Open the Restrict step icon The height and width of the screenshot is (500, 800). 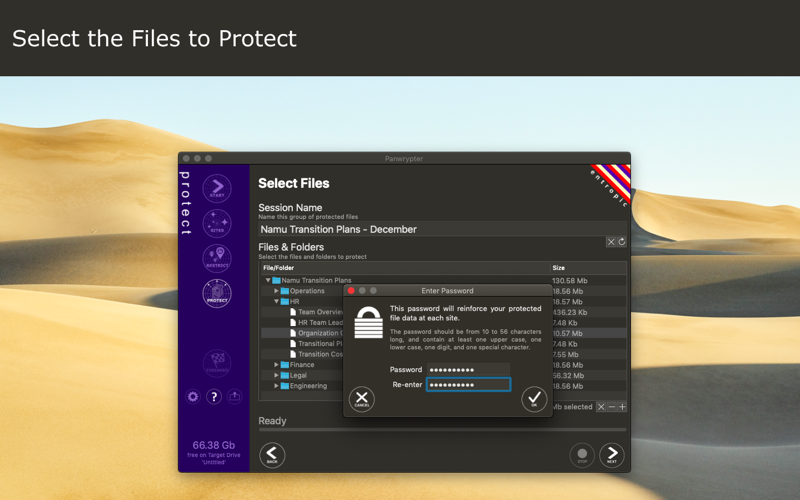(217, 258)
